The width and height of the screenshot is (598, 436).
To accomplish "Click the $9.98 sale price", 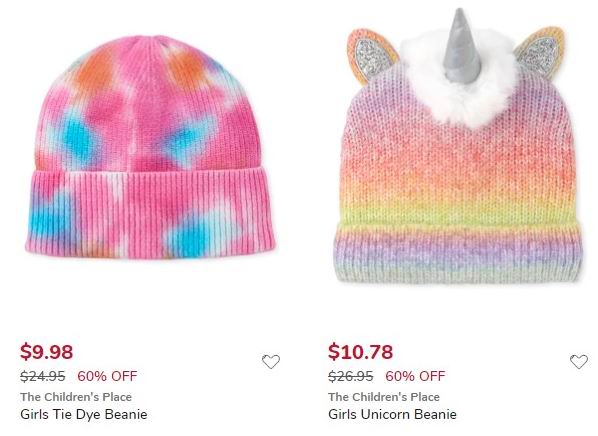I will pos(47,351).
